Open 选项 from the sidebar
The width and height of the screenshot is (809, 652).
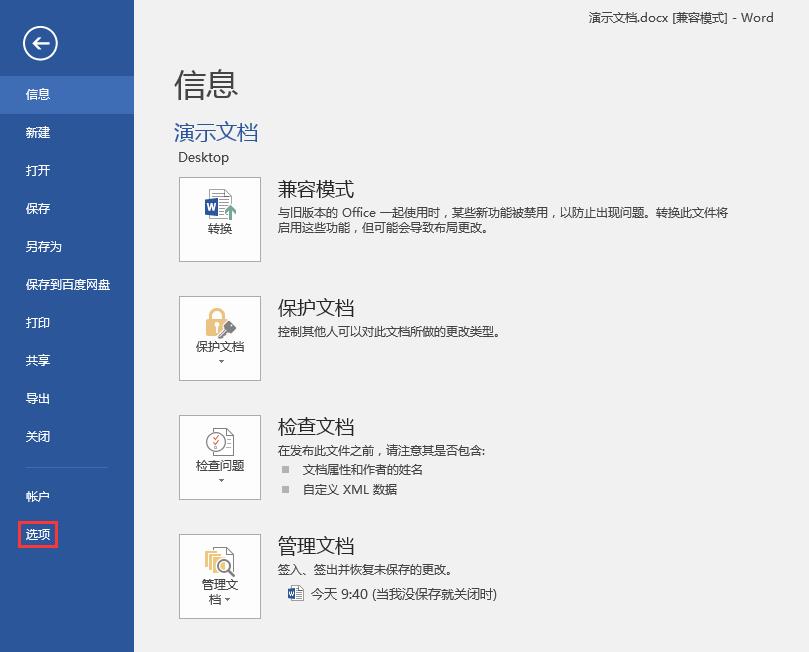(x=37, y=534)
